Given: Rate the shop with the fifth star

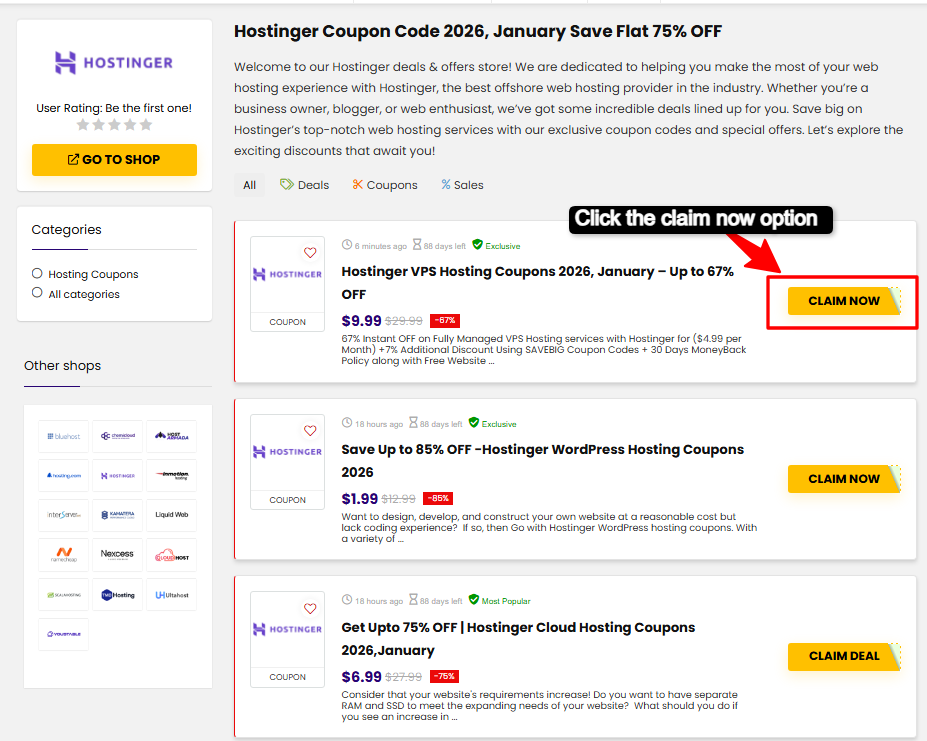Looking at the screenshot, I should (x=146, y=125).
